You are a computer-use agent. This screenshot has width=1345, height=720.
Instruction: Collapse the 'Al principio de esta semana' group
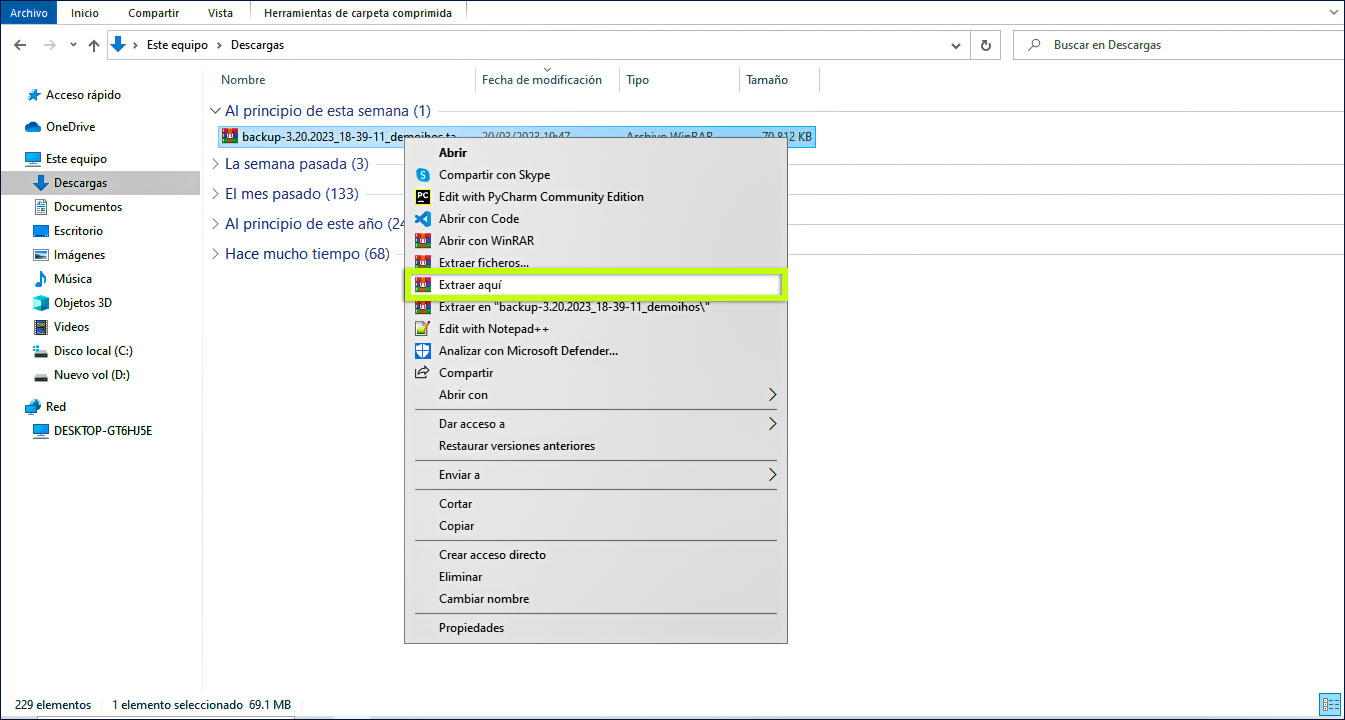coord(216,110)
